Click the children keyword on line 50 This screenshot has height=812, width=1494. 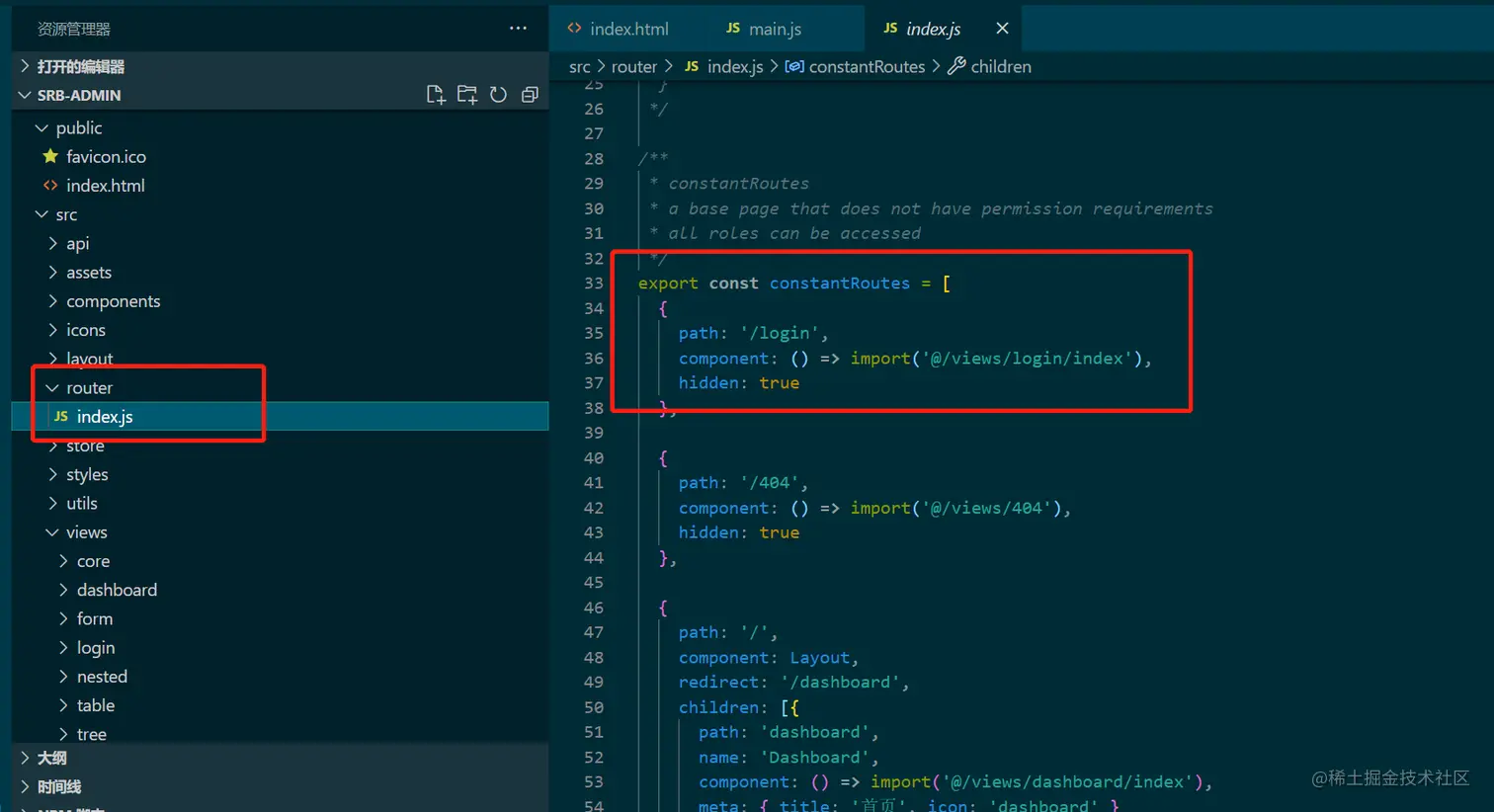coord(718,707)
